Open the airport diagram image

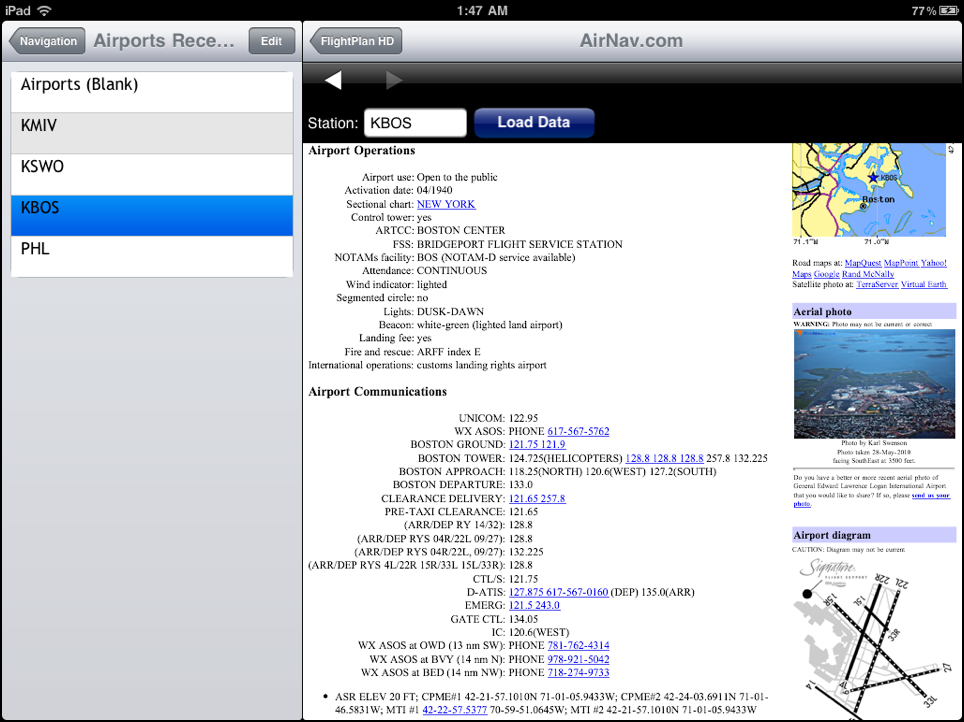click(873, 635)
